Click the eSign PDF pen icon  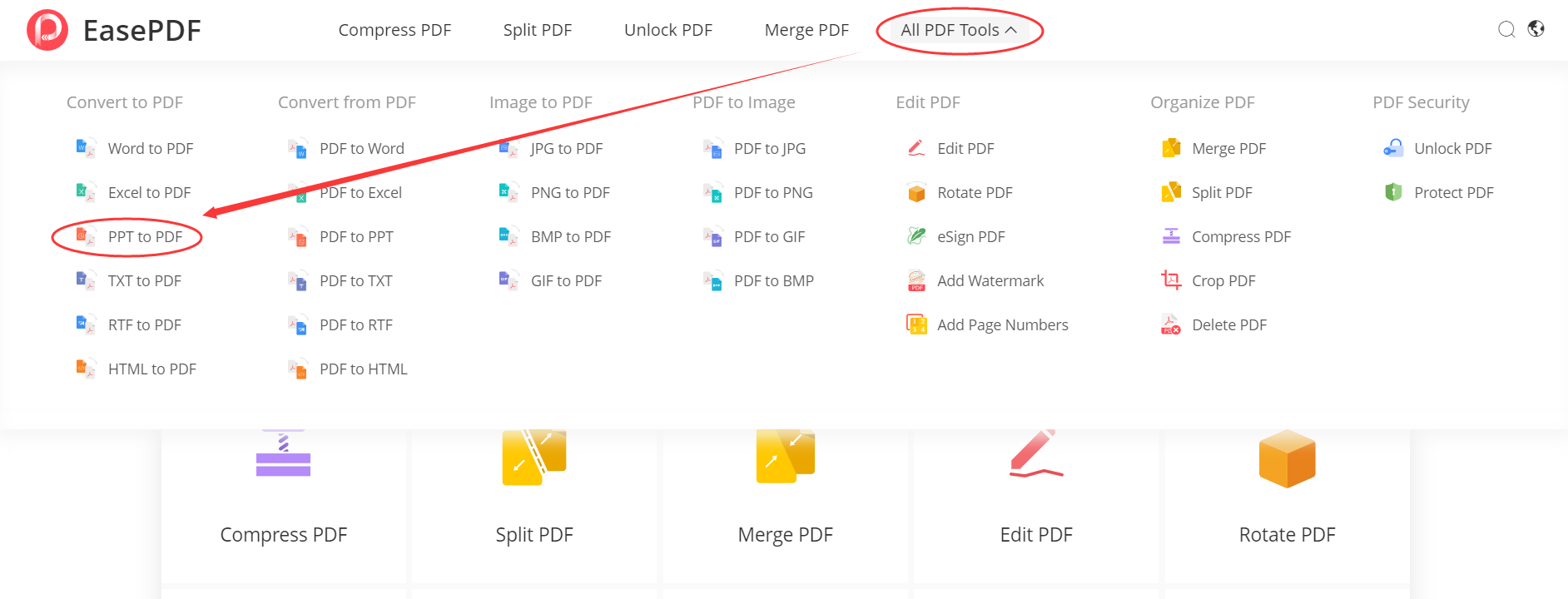click(x=915, y=237)
